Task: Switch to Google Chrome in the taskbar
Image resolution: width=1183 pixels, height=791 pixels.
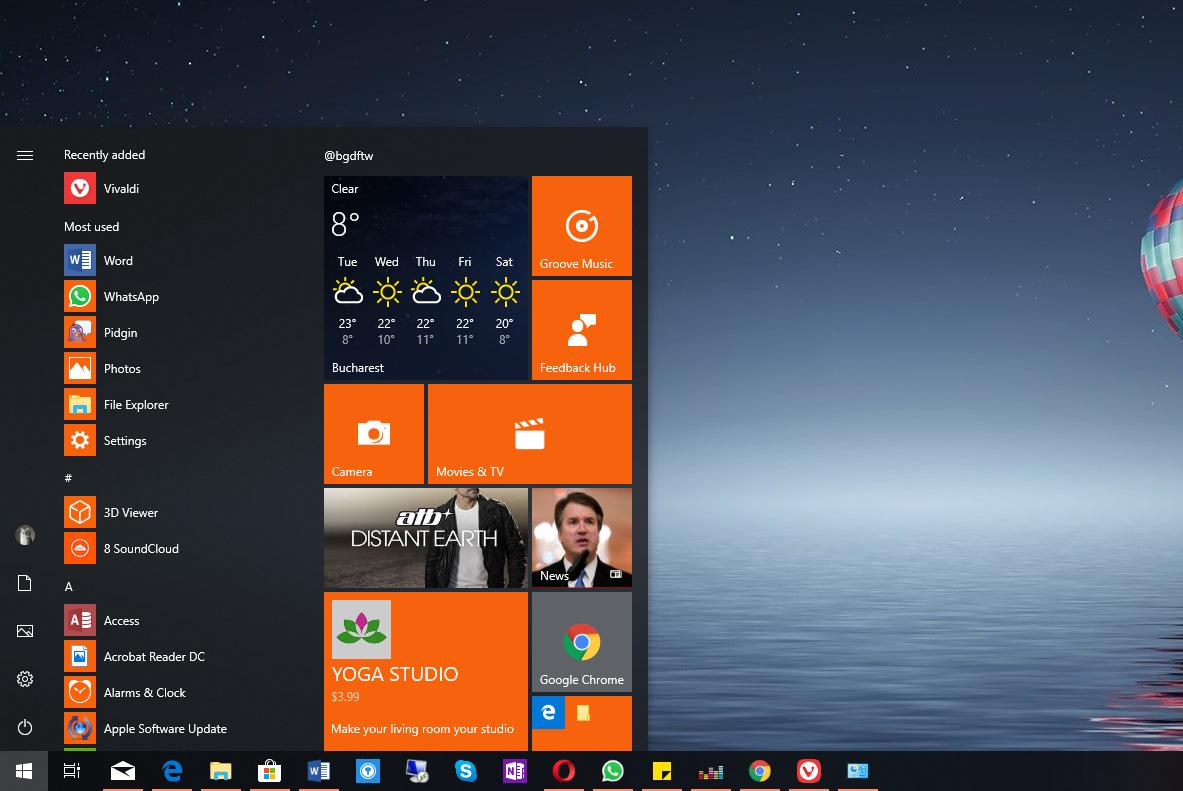Action: 760,771
